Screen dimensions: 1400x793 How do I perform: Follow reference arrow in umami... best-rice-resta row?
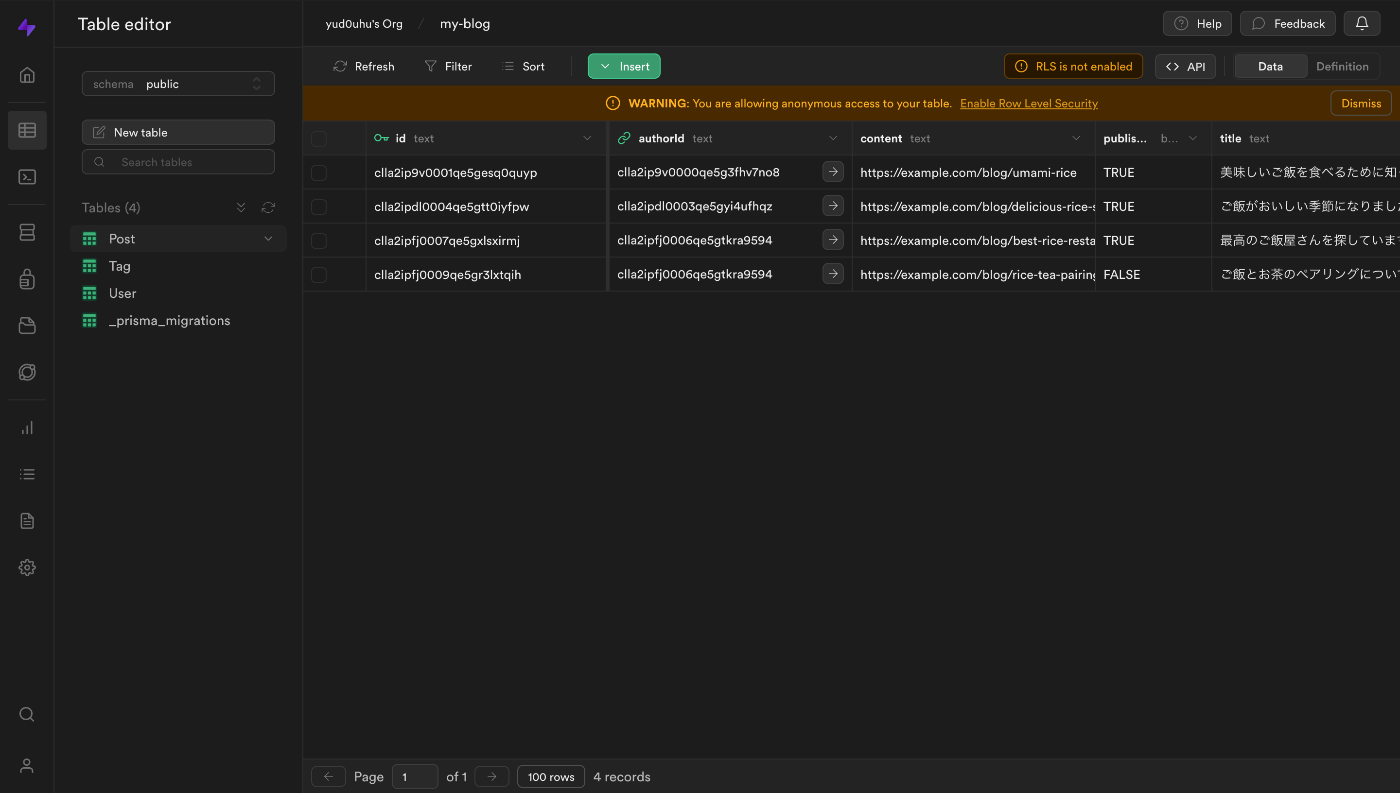tap(833, 240)
